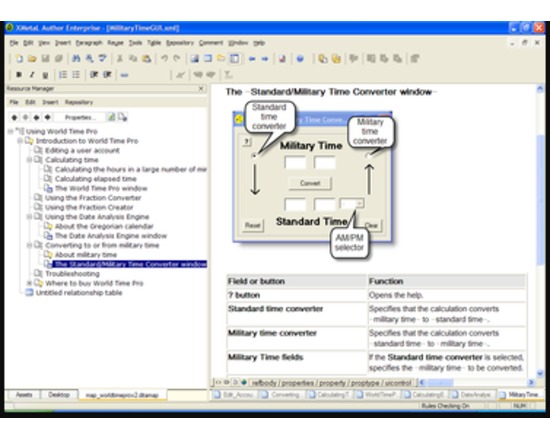Click the Tags On view icon

219,382
